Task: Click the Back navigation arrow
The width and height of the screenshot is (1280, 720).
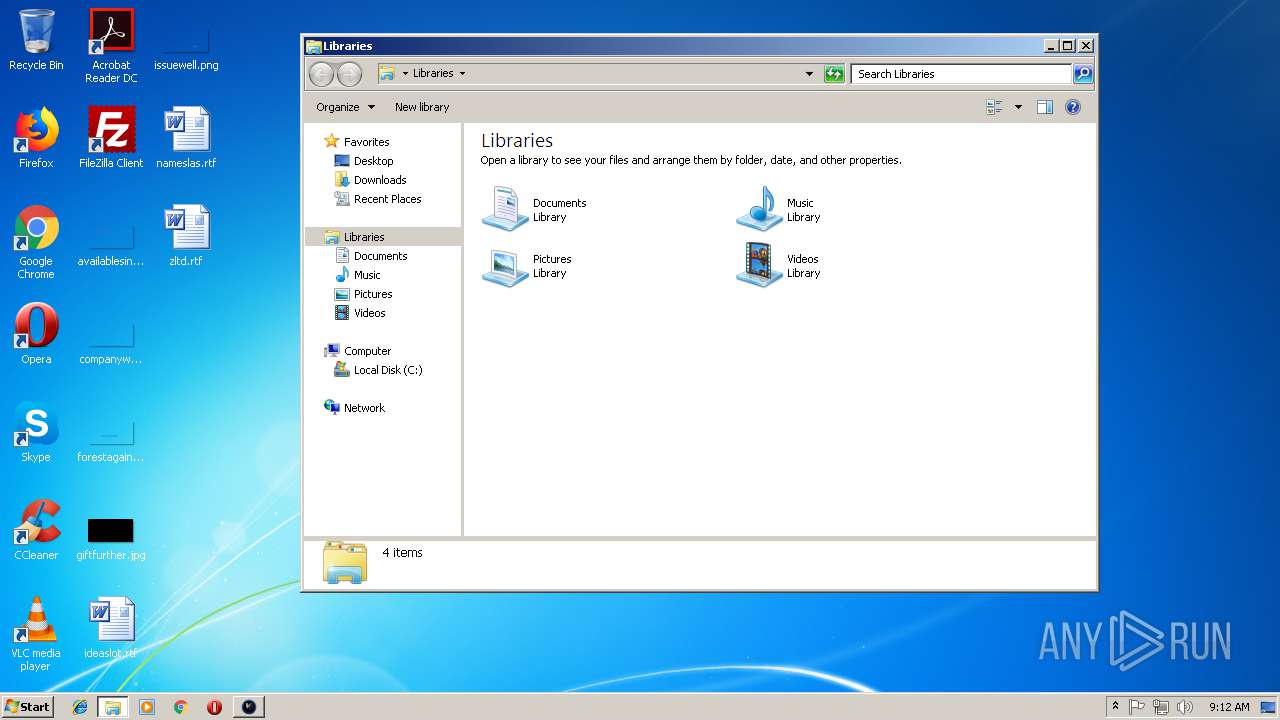Action: tap(321, 73)
